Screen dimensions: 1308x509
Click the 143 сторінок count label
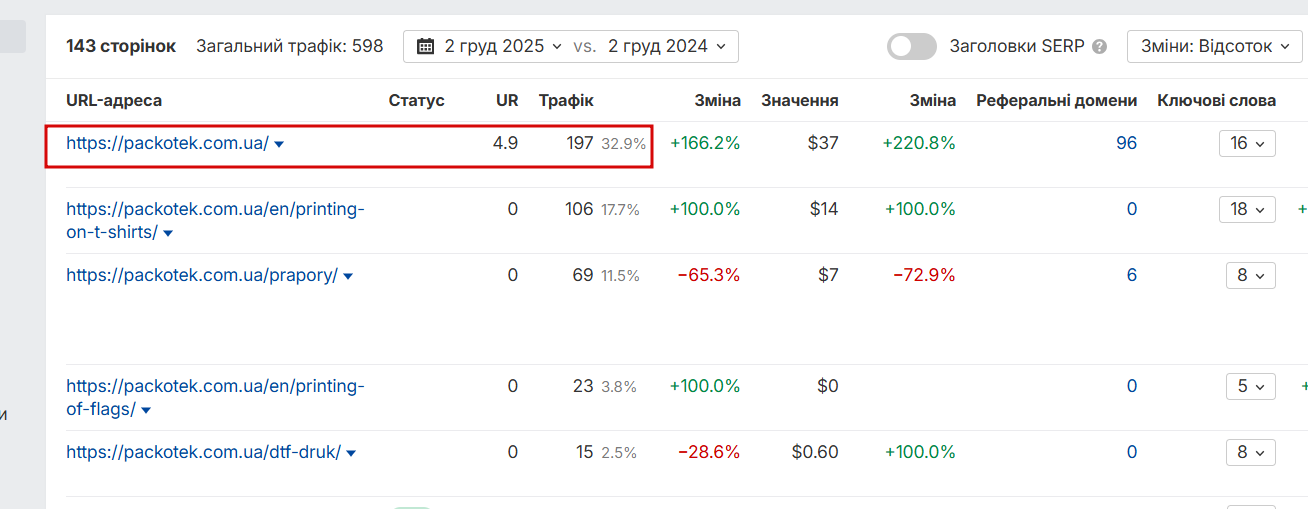[x=121, y=46]
